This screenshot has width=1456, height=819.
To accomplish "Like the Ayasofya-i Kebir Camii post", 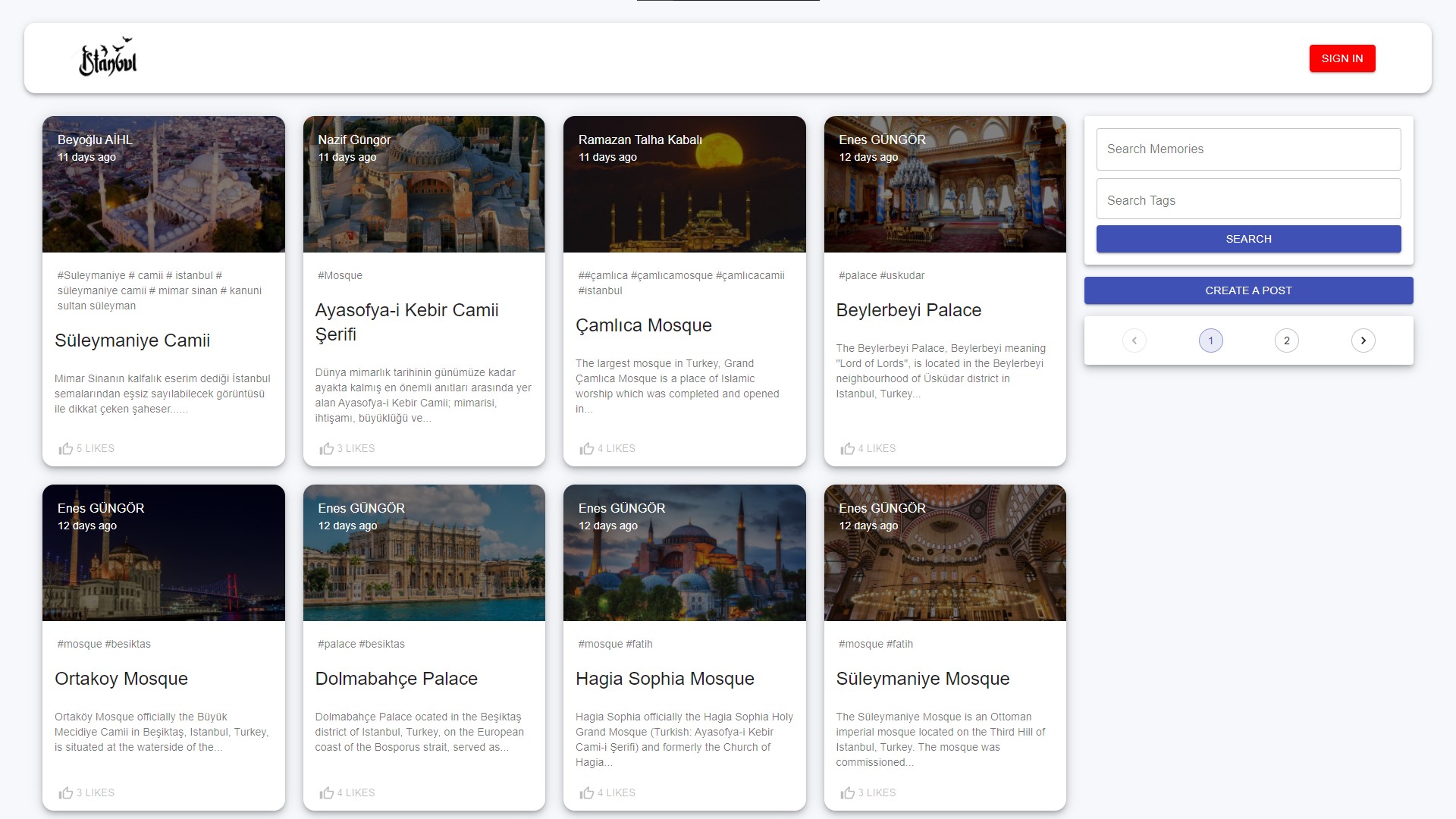I will pos(347,449).
